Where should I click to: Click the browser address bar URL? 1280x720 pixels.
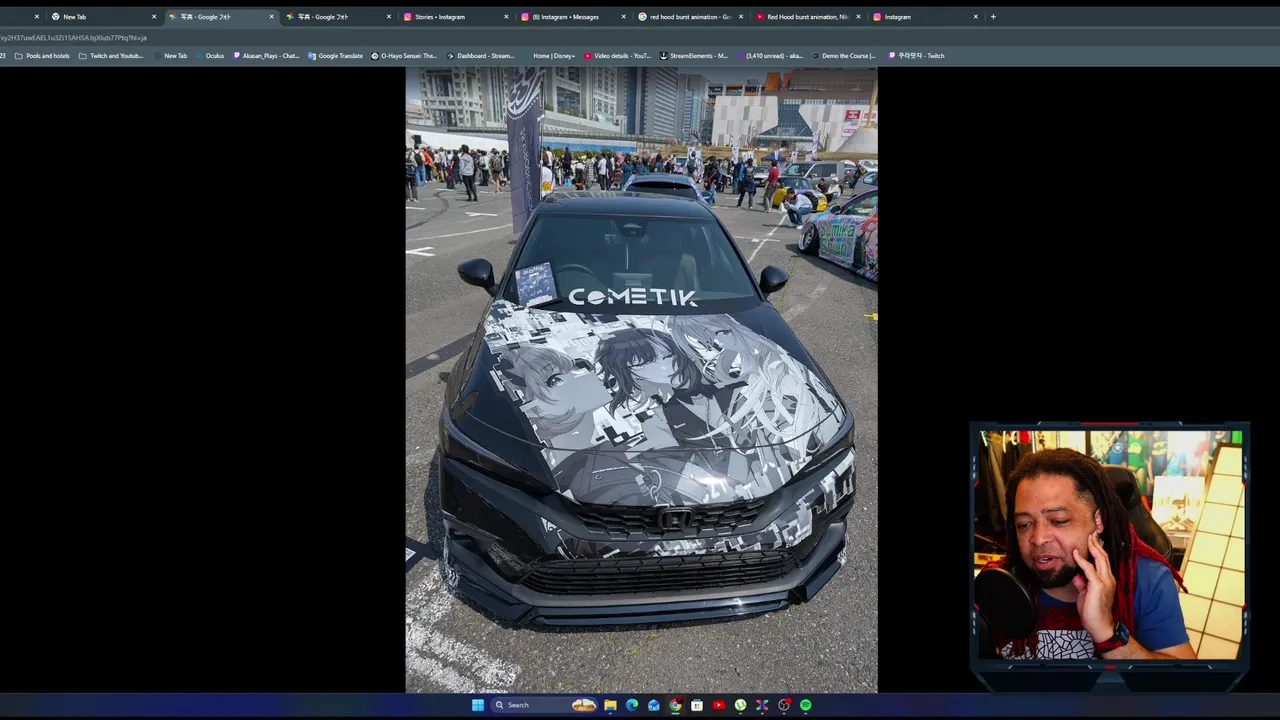73,38
